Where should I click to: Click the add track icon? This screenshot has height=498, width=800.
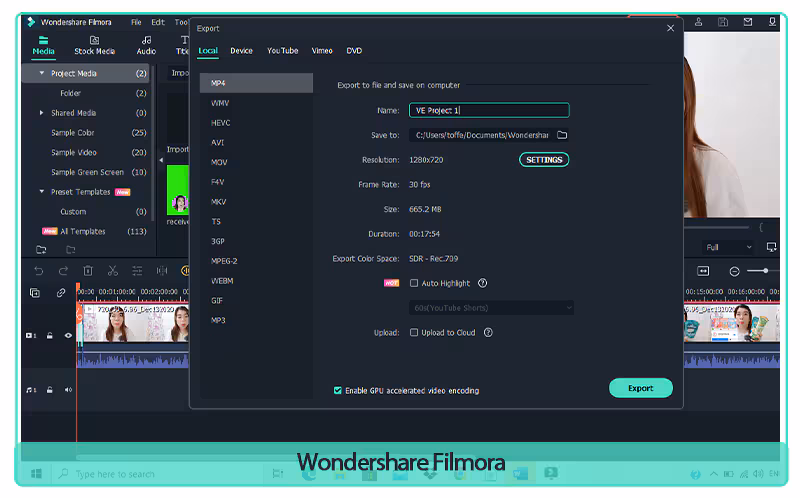coord(35,293)
